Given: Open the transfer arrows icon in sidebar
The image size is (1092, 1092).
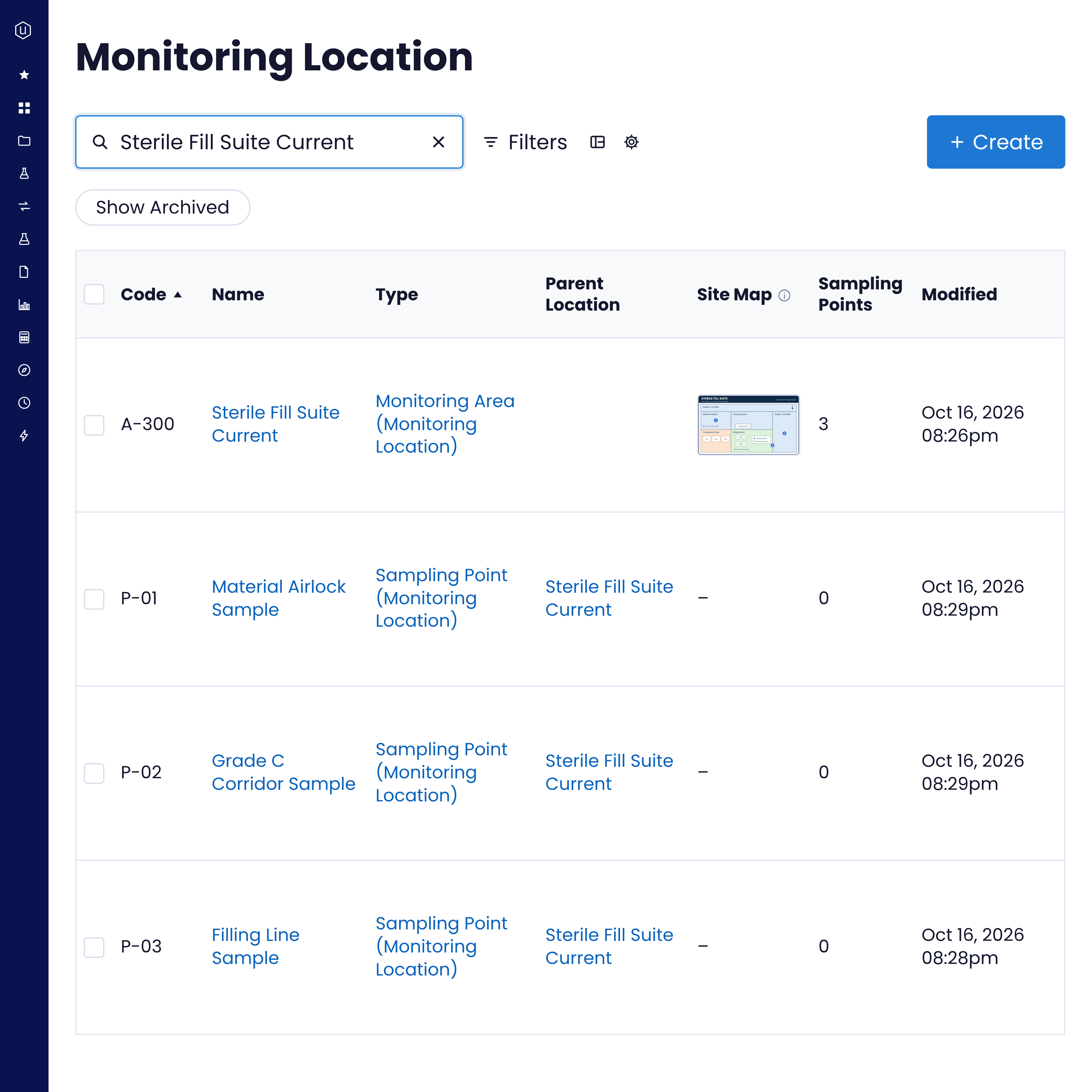Looking at the screenshot, I should pos(24,206).
